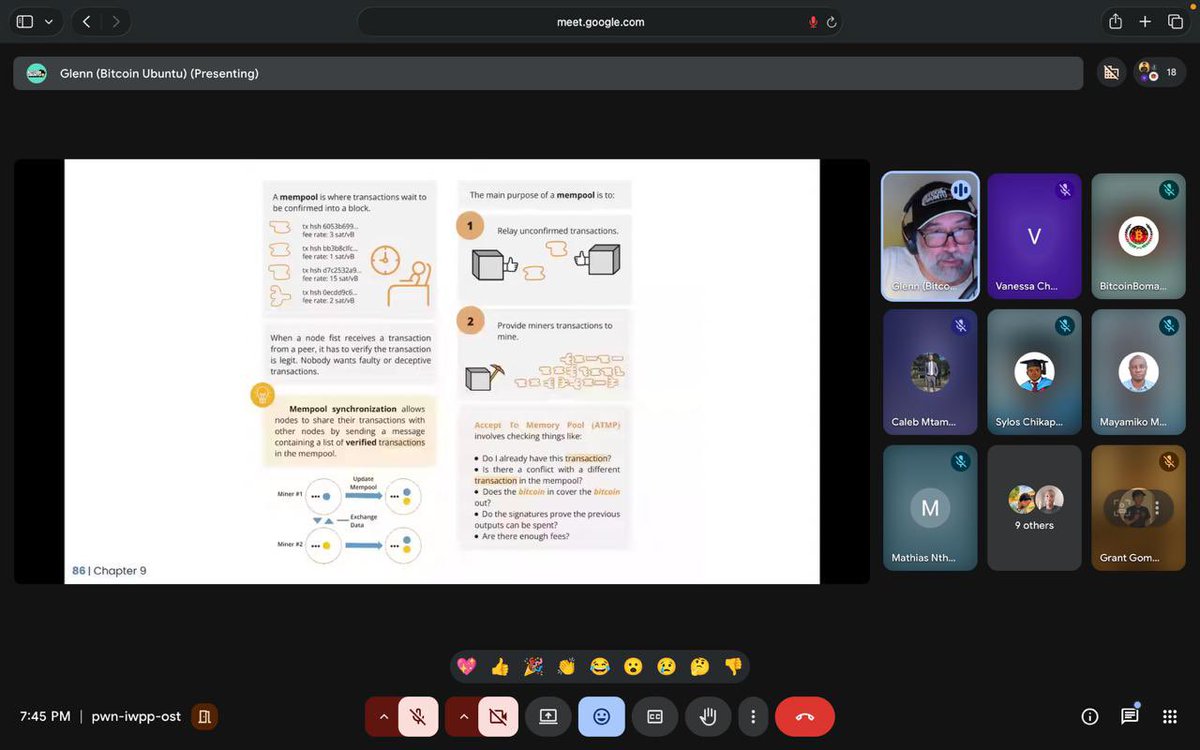Screen dimensions: 1200x750
Task: Click the Bitcoin Ubuntu presenter avatar icon
Action: tap(37, 73)
